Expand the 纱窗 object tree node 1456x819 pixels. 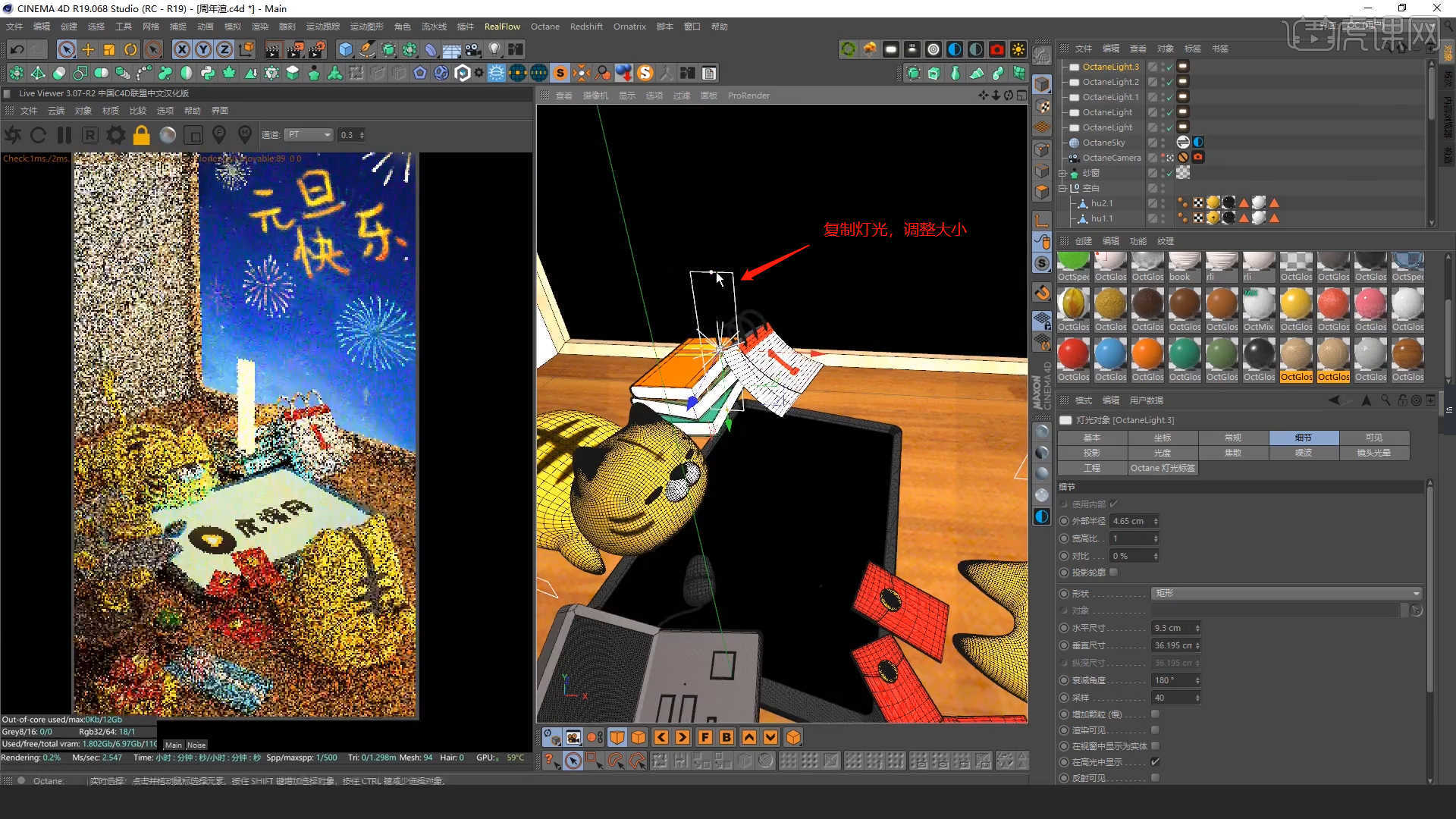coord(1062,173)
